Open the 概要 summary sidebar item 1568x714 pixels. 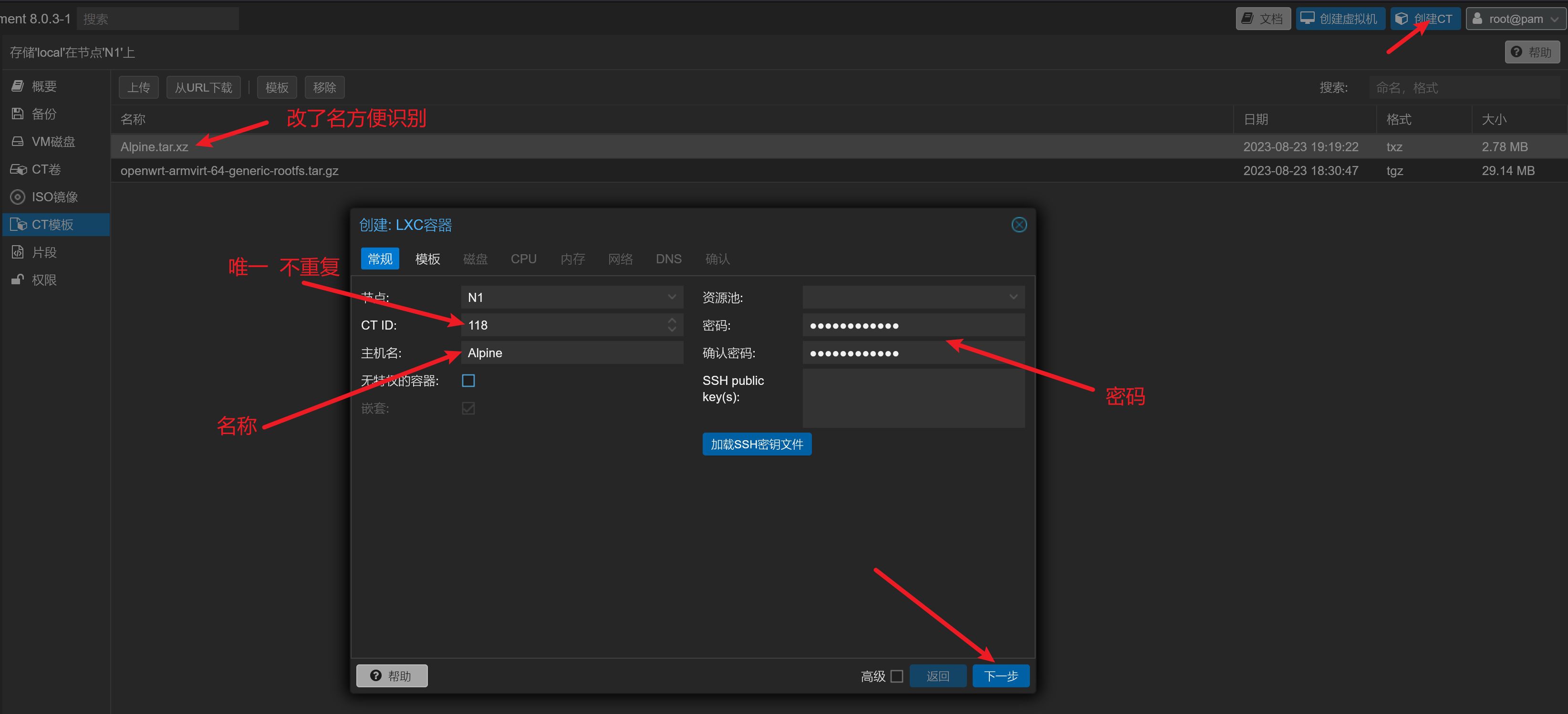pyautogui.click(x=44, y=86)
